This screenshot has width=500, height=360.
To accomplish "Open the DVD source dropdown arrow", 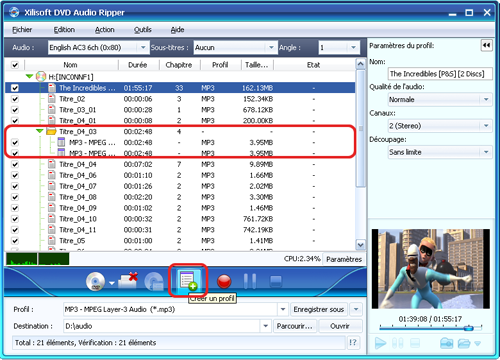I will tap(112, 283).
